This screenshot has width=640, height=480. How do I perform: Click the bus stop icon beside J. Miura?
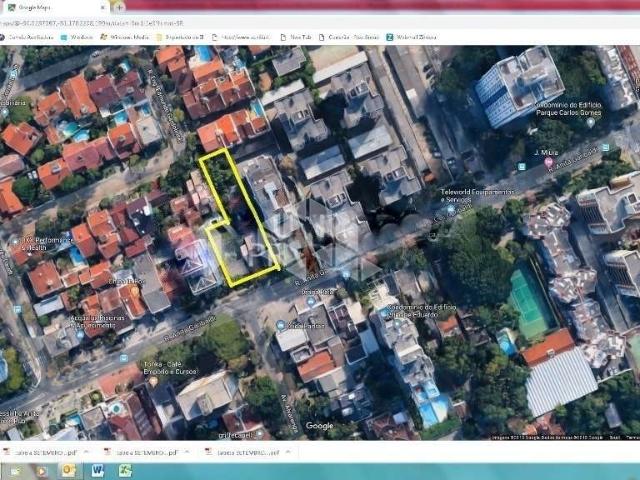[x=521, y=166]
